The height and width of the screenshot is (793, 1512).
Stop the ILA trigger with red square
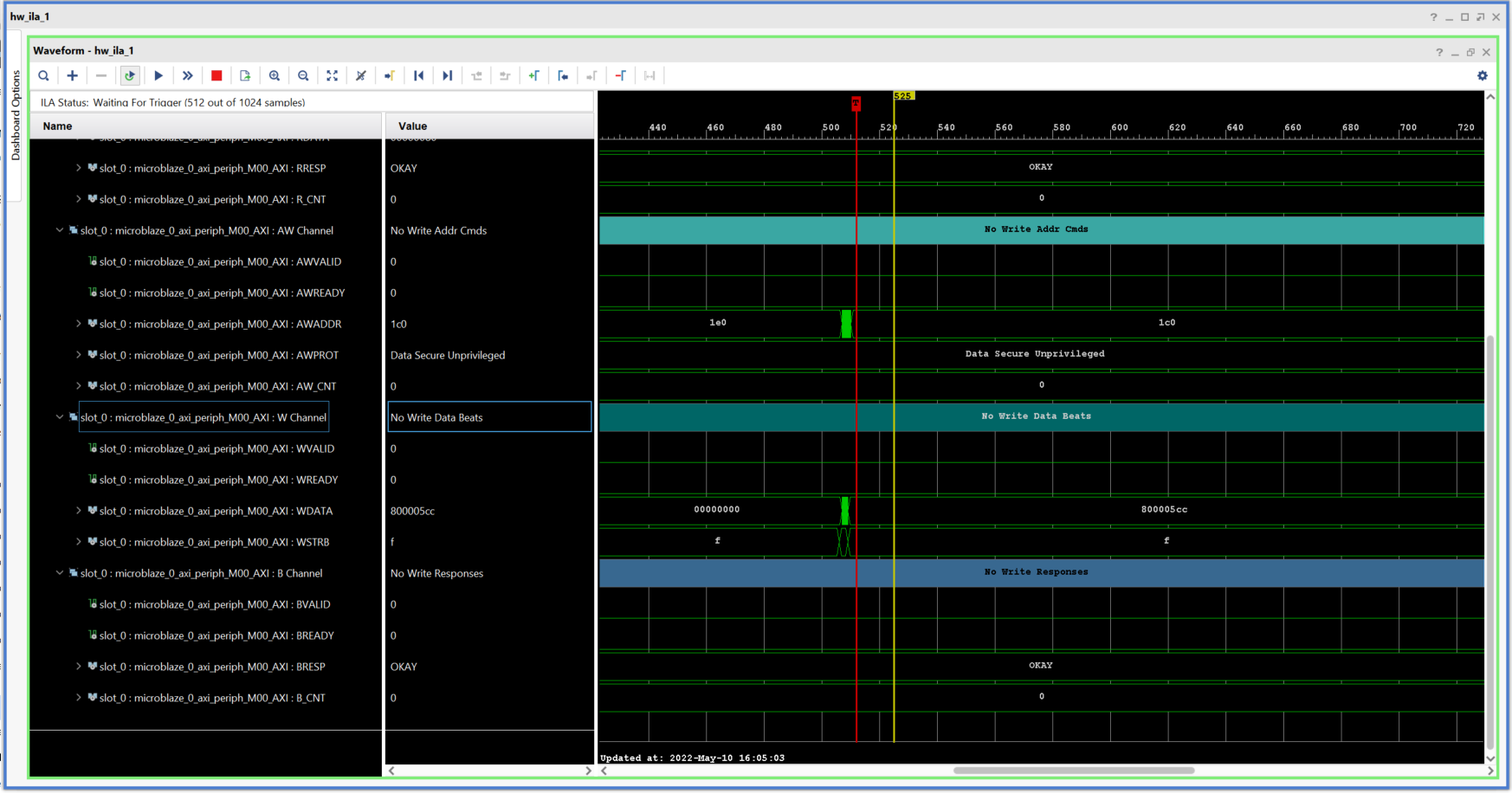pos(216,76)
